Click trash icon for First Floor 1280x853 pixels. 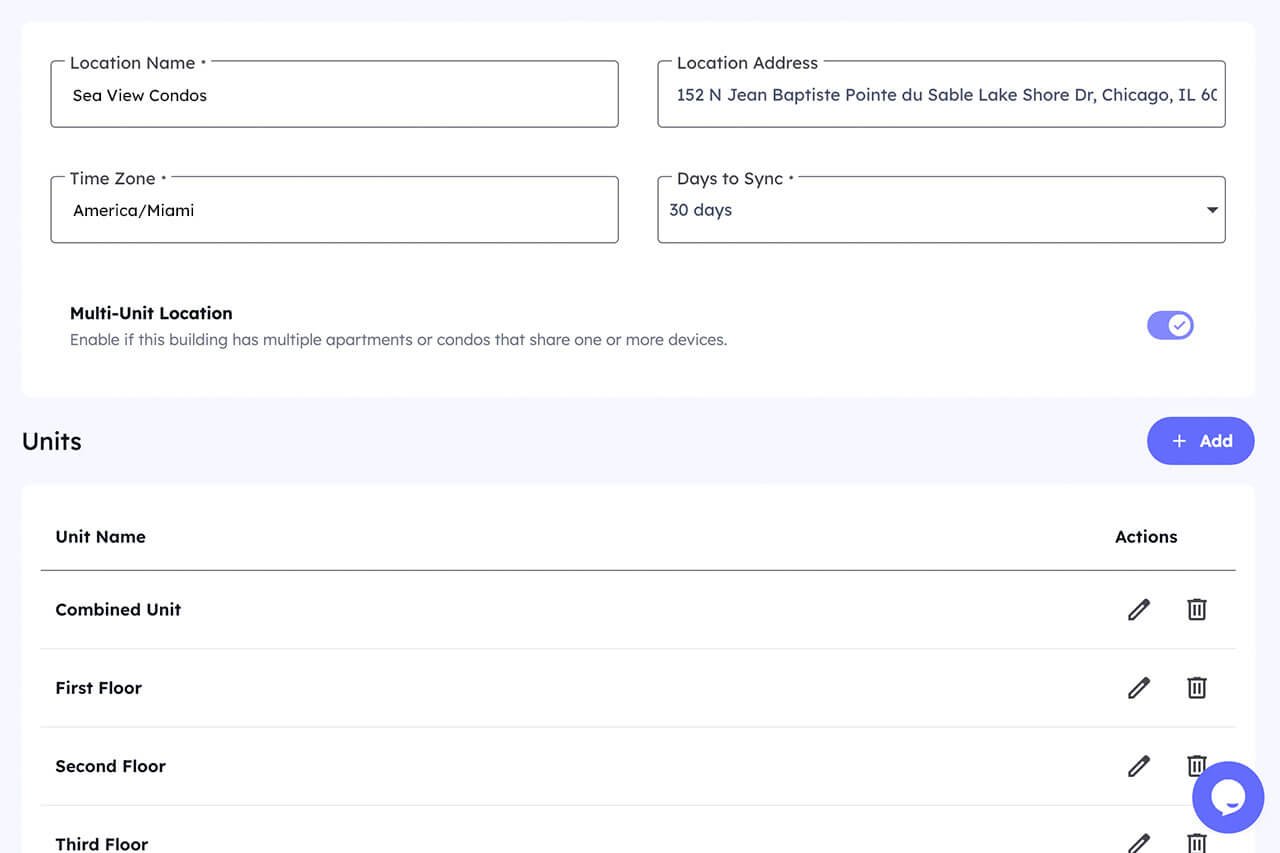pyautogui.click(x=1196, y=687)
